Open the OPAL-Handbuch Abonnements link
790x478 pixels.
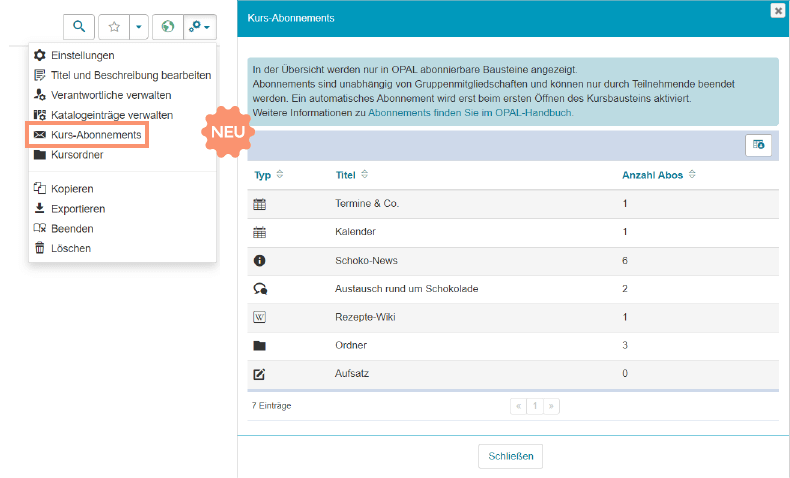[470, 113]
